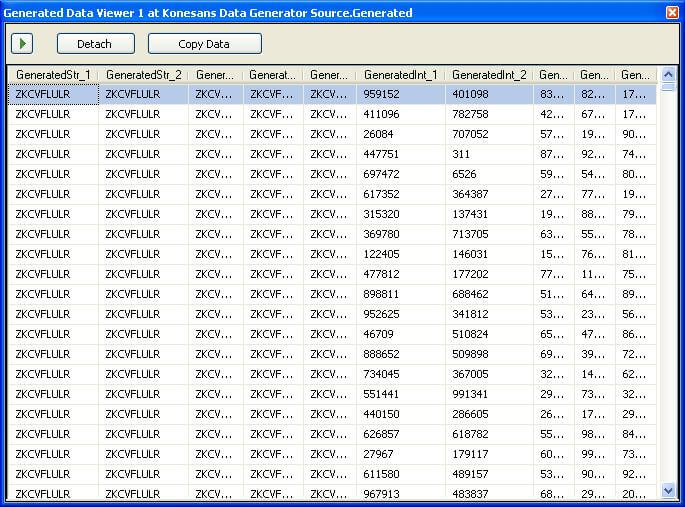Click the scrollbar down arrow

click(668, 490)
